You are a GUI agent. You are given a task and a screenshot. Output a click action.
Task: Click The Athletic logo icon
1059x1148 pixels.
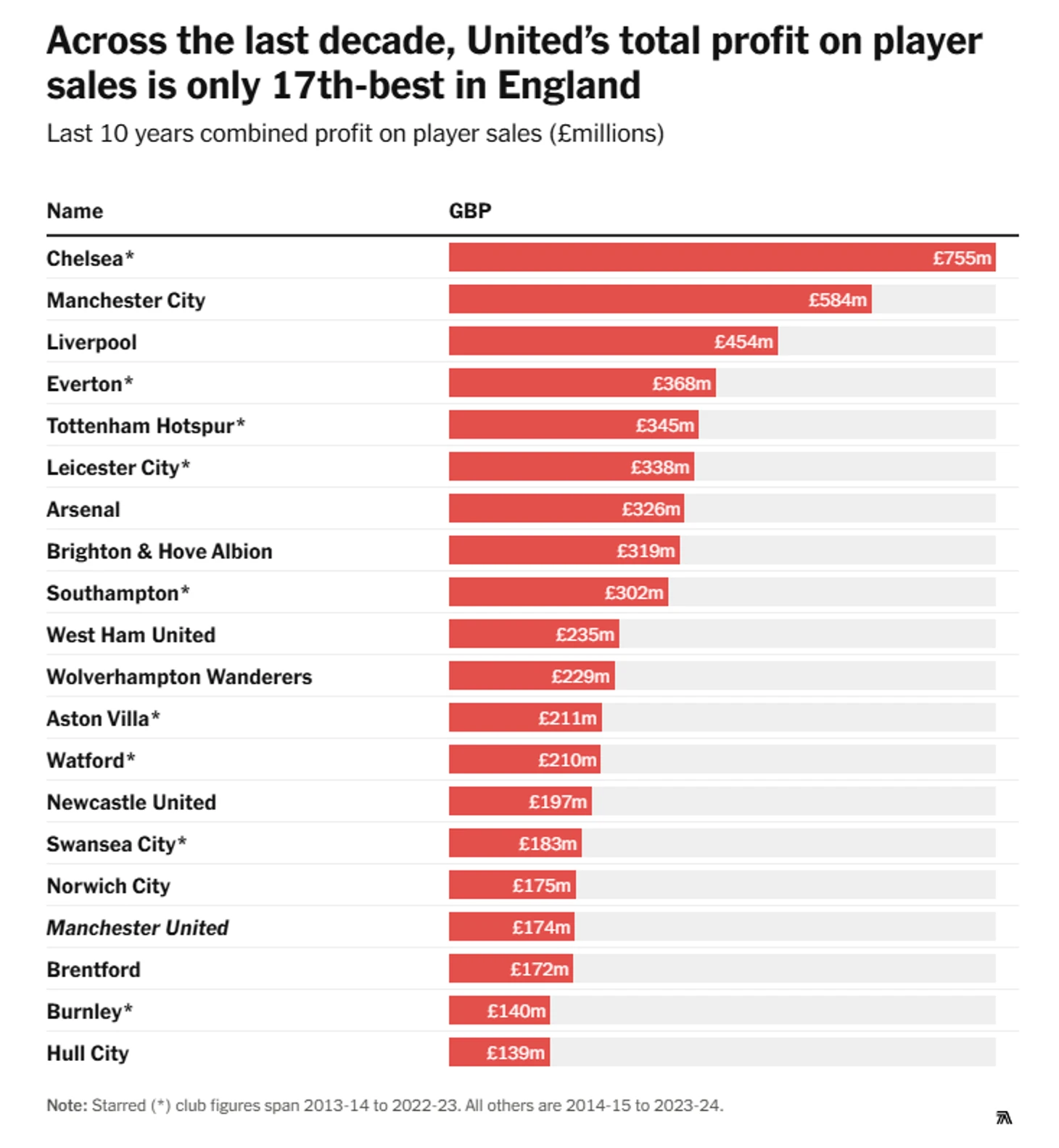tap(1003, 1118)
